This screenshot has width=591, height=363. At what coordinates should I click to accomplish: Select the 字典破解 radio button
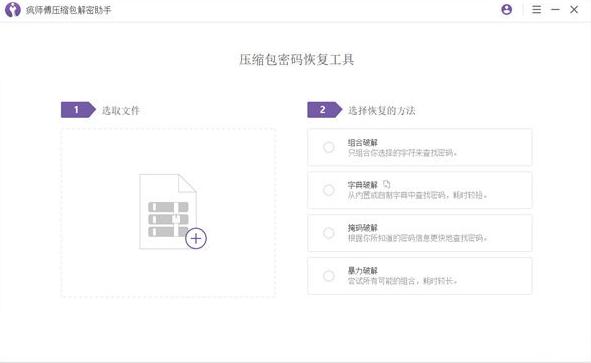point(329,190)
